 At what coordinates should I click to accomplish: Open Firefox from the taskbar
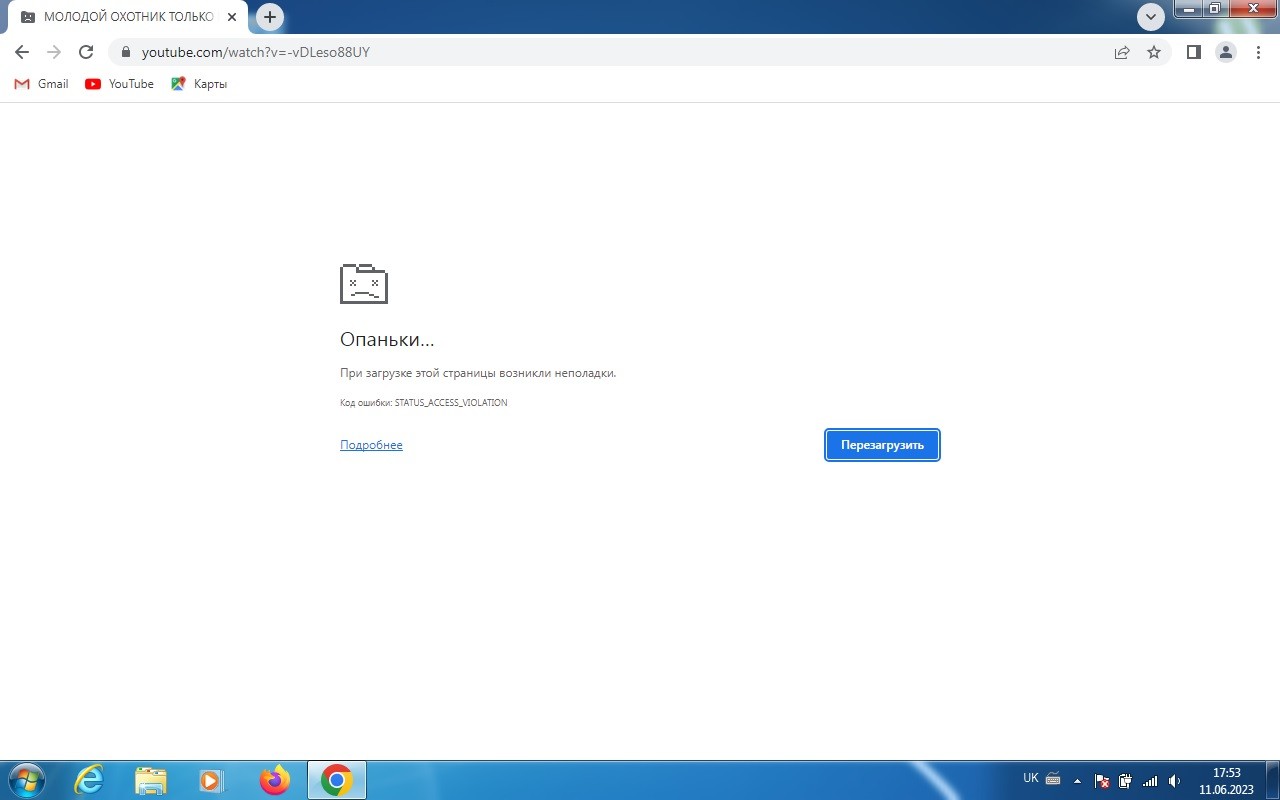point(274,780)
